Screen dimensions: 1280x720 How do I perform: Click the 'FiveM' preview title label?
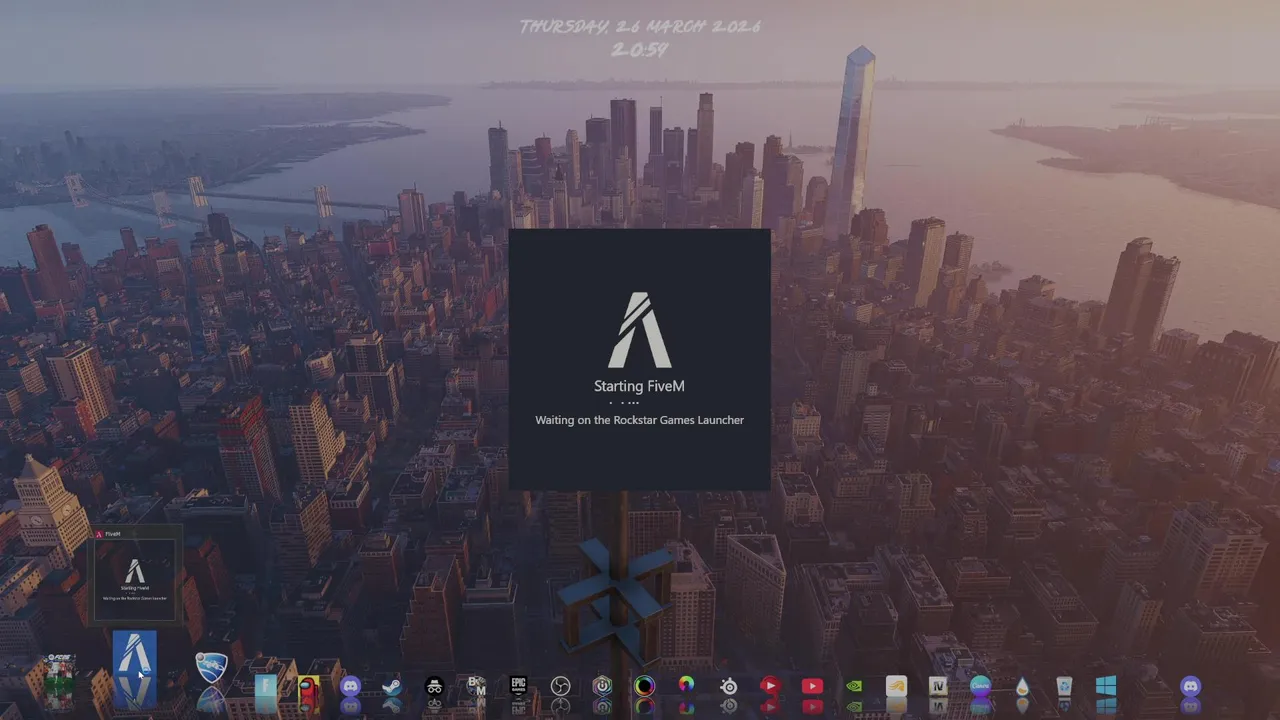[x=113, y=534]
